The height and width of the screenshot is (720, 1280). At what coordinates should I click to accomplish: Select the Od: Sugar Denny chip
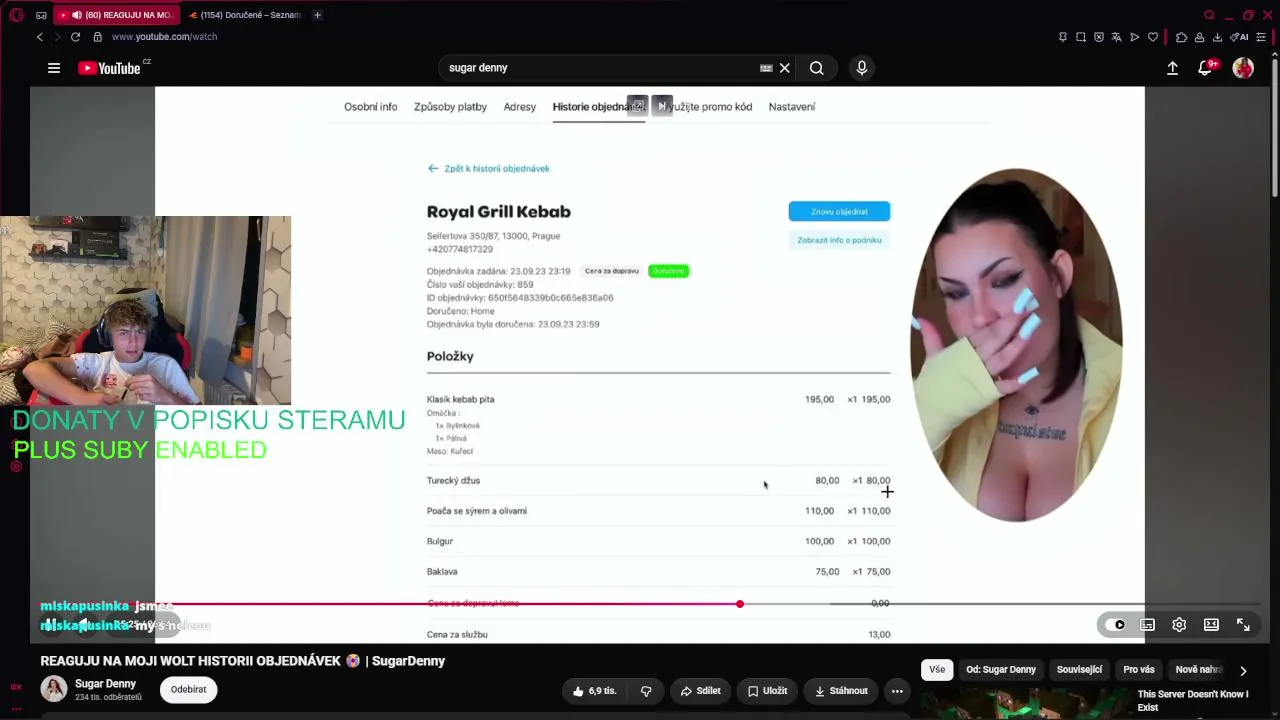click(x=1001, y=670)
